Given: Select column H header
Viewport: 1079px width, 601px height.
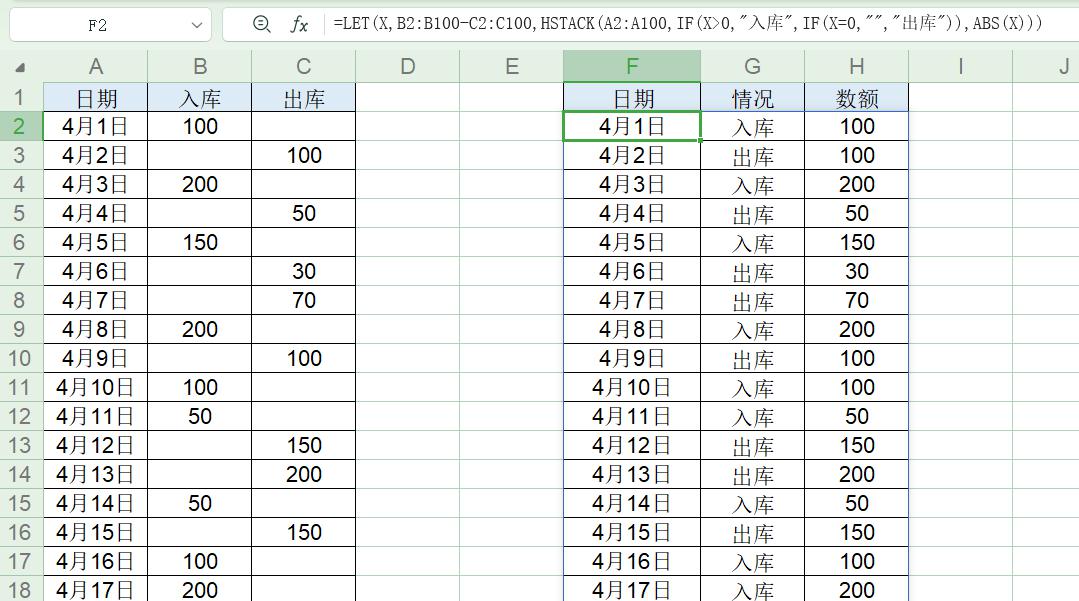Looking at the screenshot, I should [857, 66].
